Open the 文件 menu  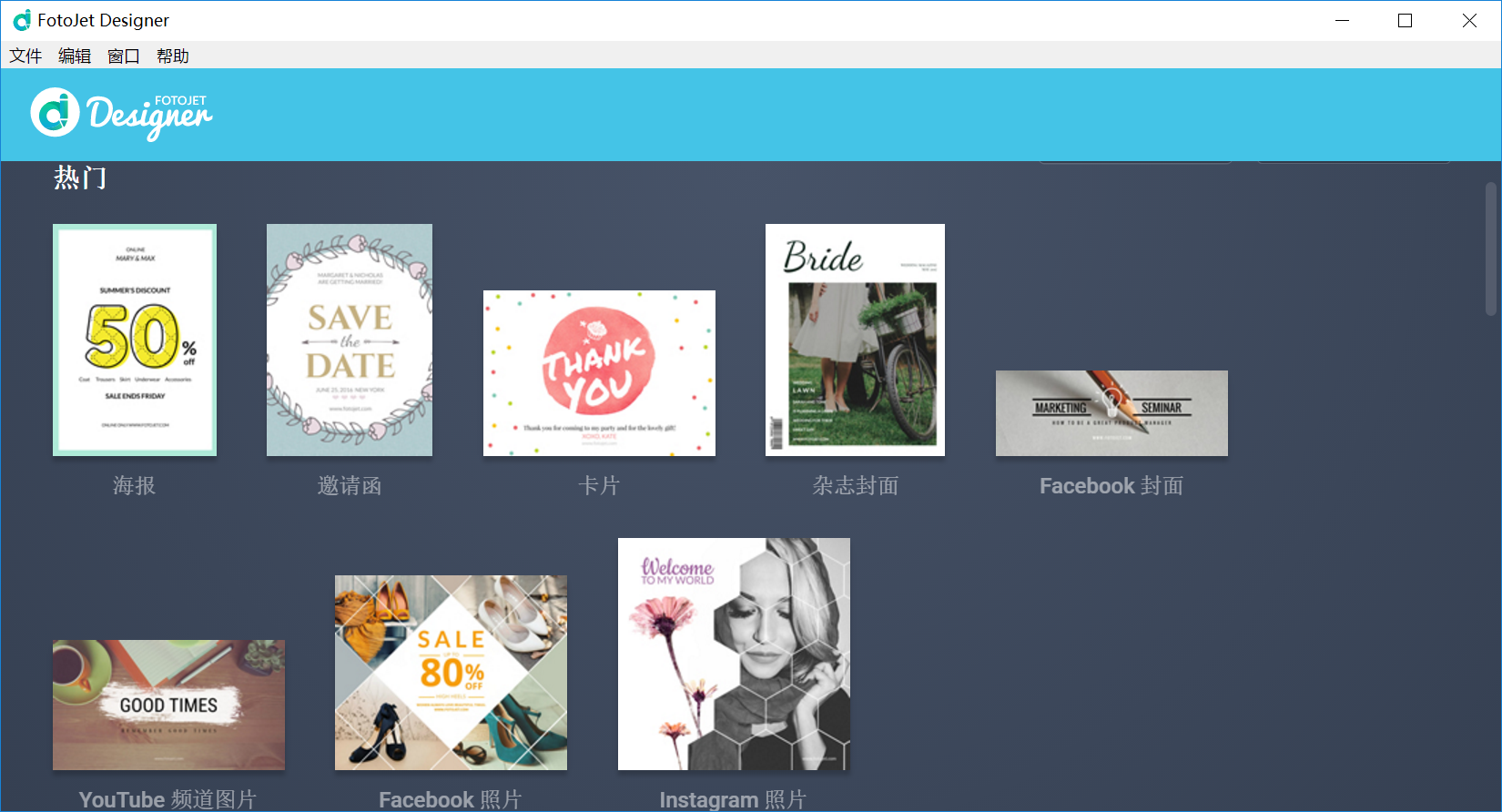tap(25, 56)
